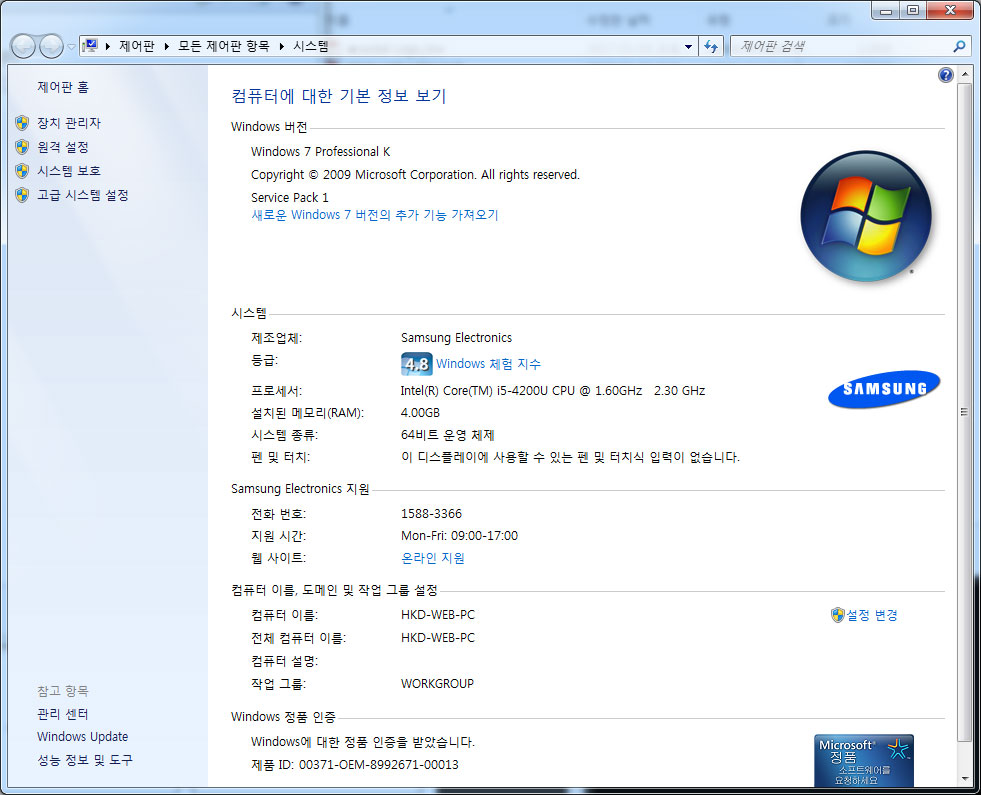Click the 4.8 experience index badge
The height and width of the screenshot is (795, 981).
(417, 363)
